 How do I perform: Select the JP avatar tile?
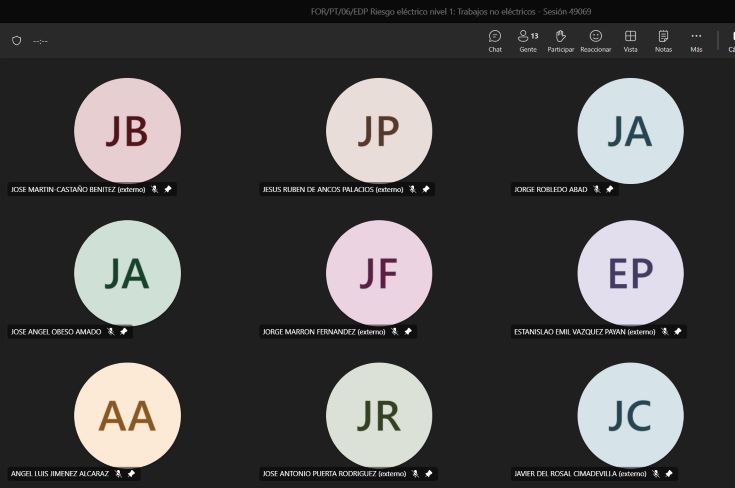coord(379,131)
